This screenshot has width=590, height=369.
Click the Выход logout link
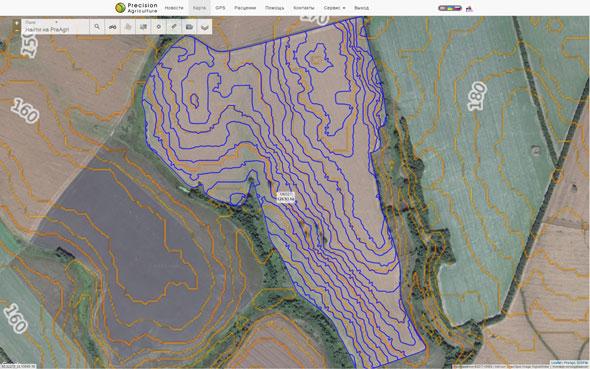(361, 8)
